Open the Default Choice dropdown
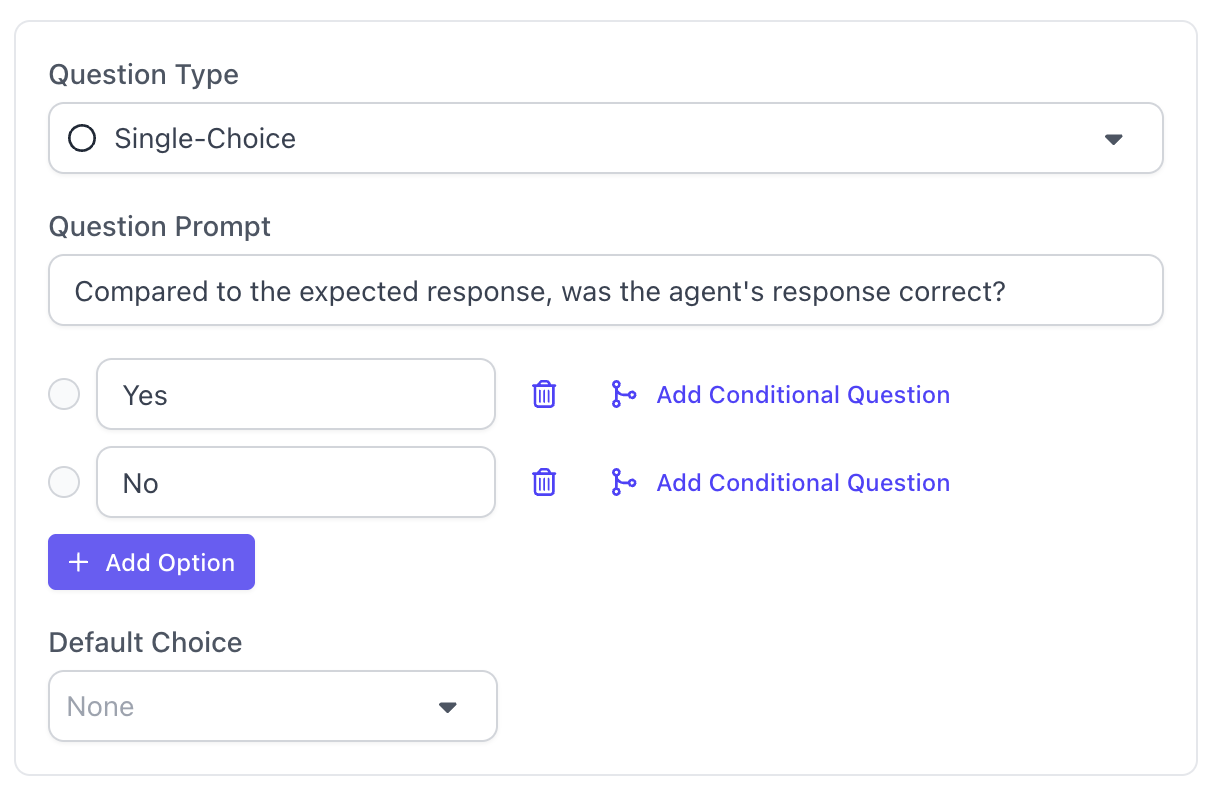 273,706
